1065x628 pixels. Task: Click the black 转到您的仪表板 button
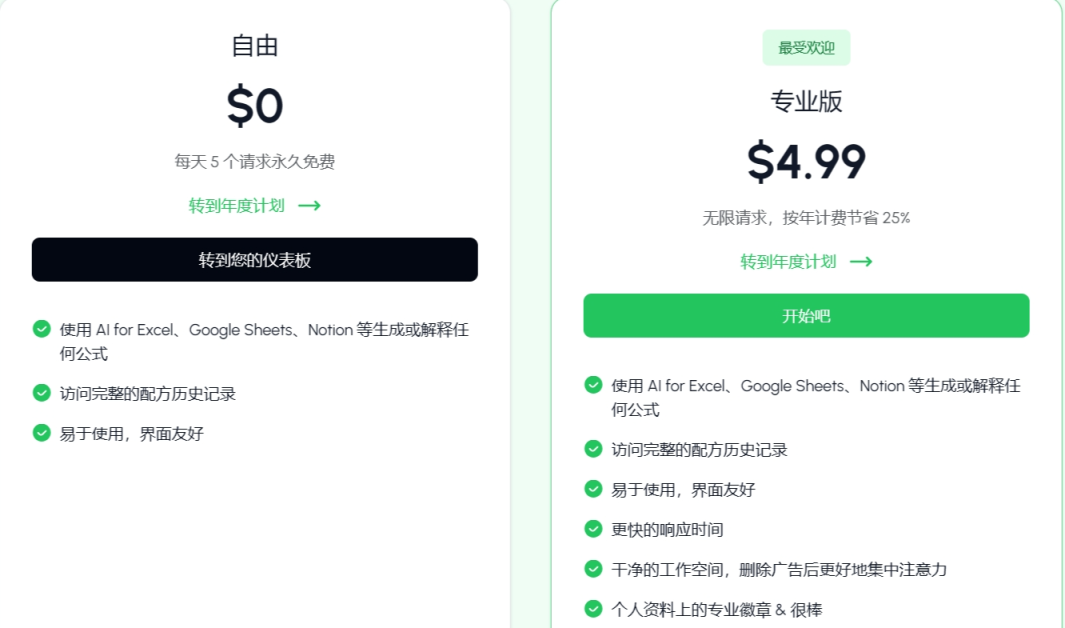click(x=254, y=260)
